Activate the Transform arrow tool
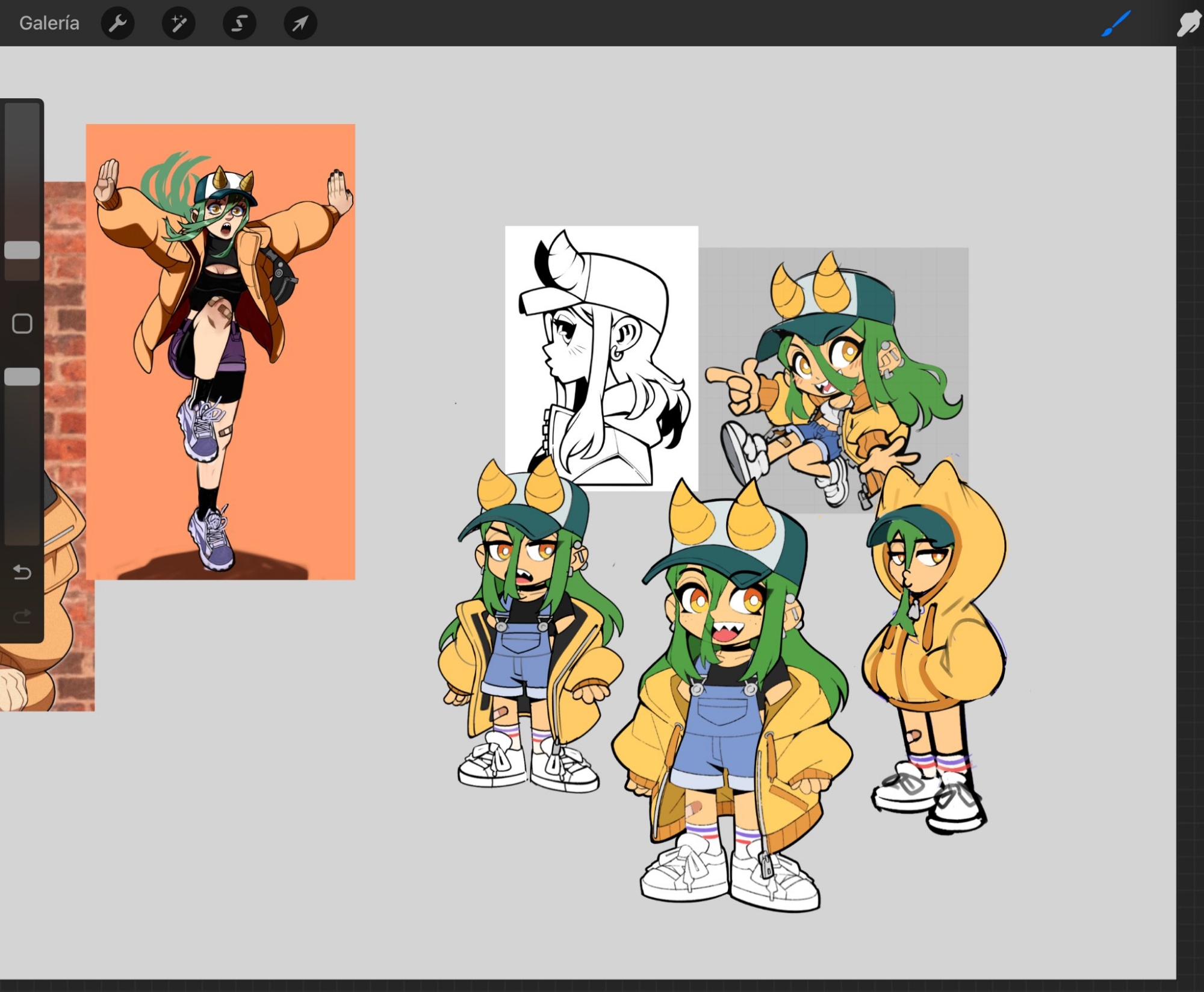This screenshot has width=1204, height=992. [x=300, y=23]
